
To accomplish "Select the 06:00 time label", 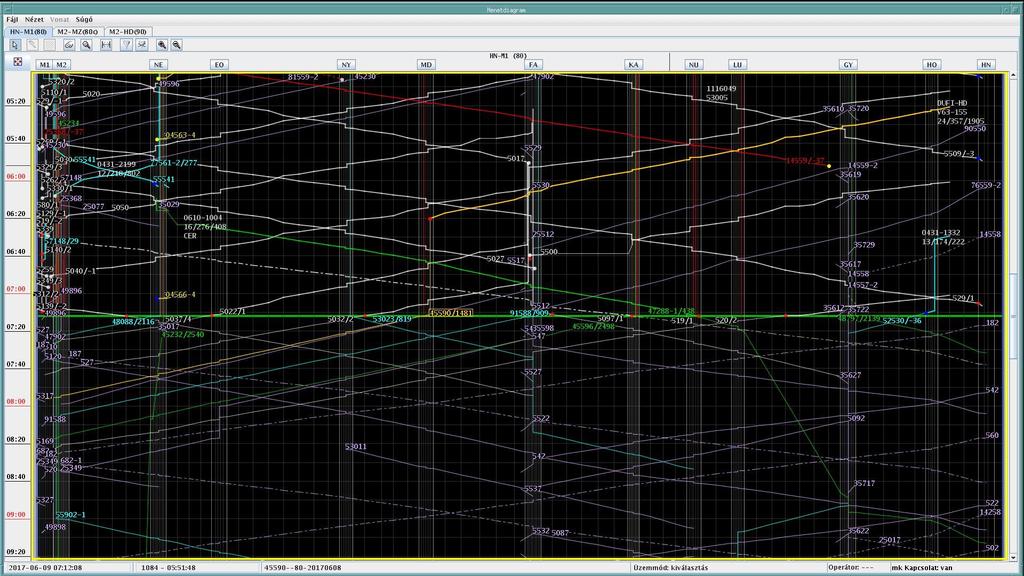I will click(x=16, y=176).
